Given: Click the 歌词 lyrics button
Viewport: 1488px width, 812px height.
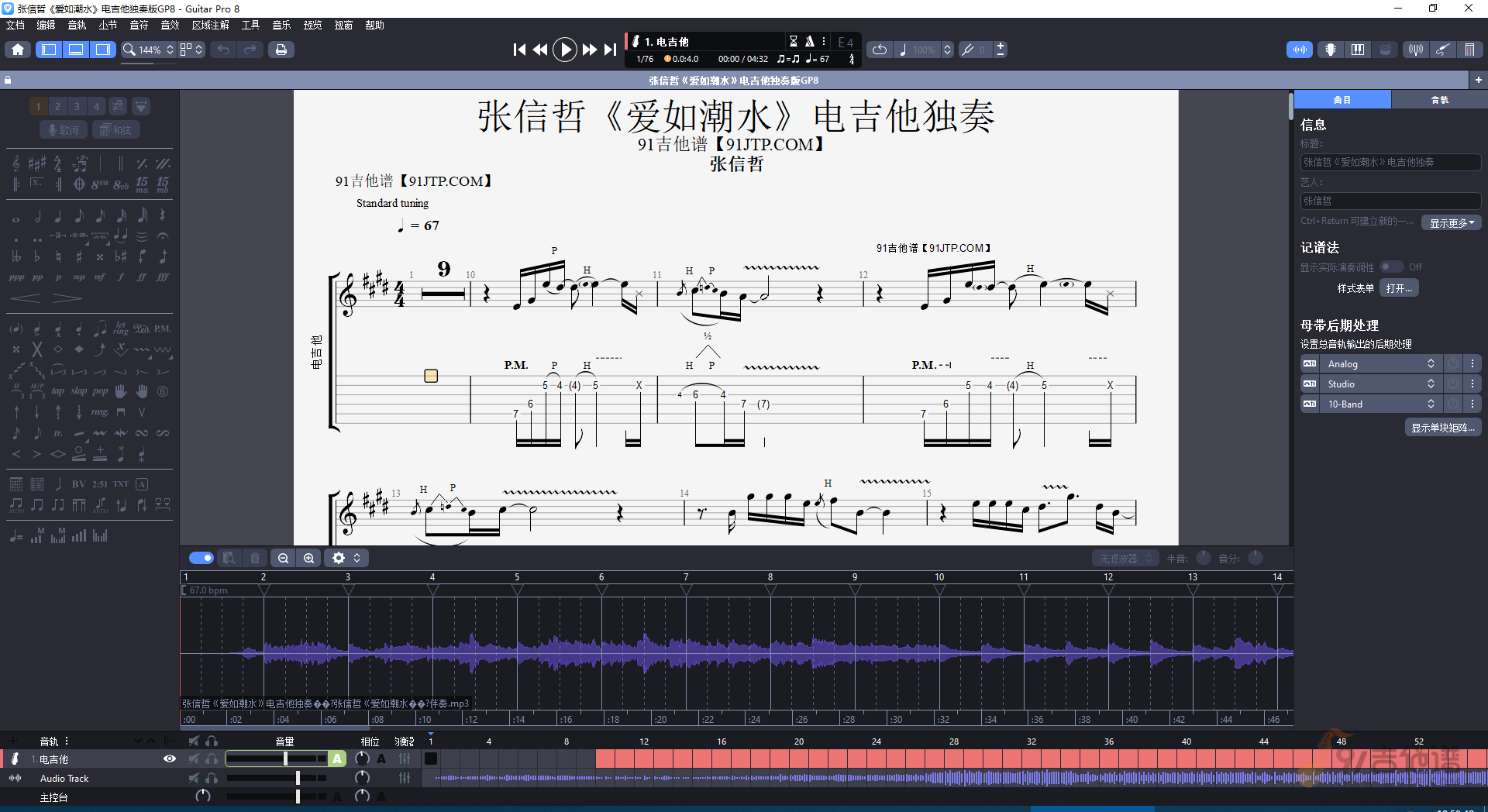Looking at the screenshot, I should 64,130.
